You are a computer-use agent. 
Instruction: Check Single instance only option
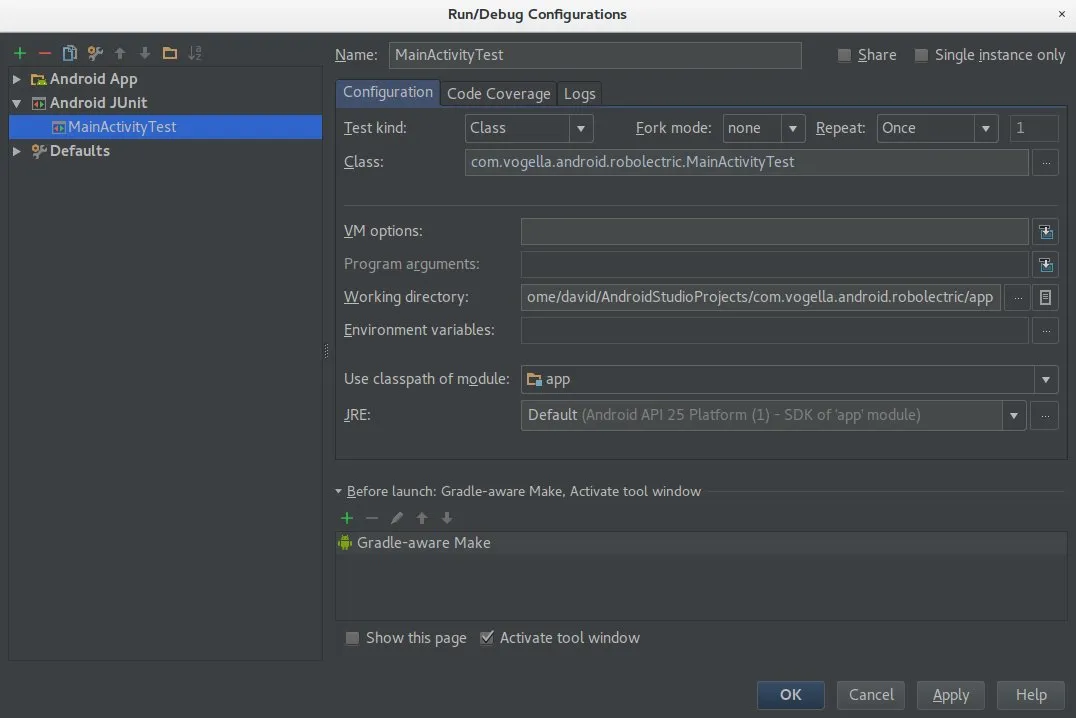(x=921, y=55)
